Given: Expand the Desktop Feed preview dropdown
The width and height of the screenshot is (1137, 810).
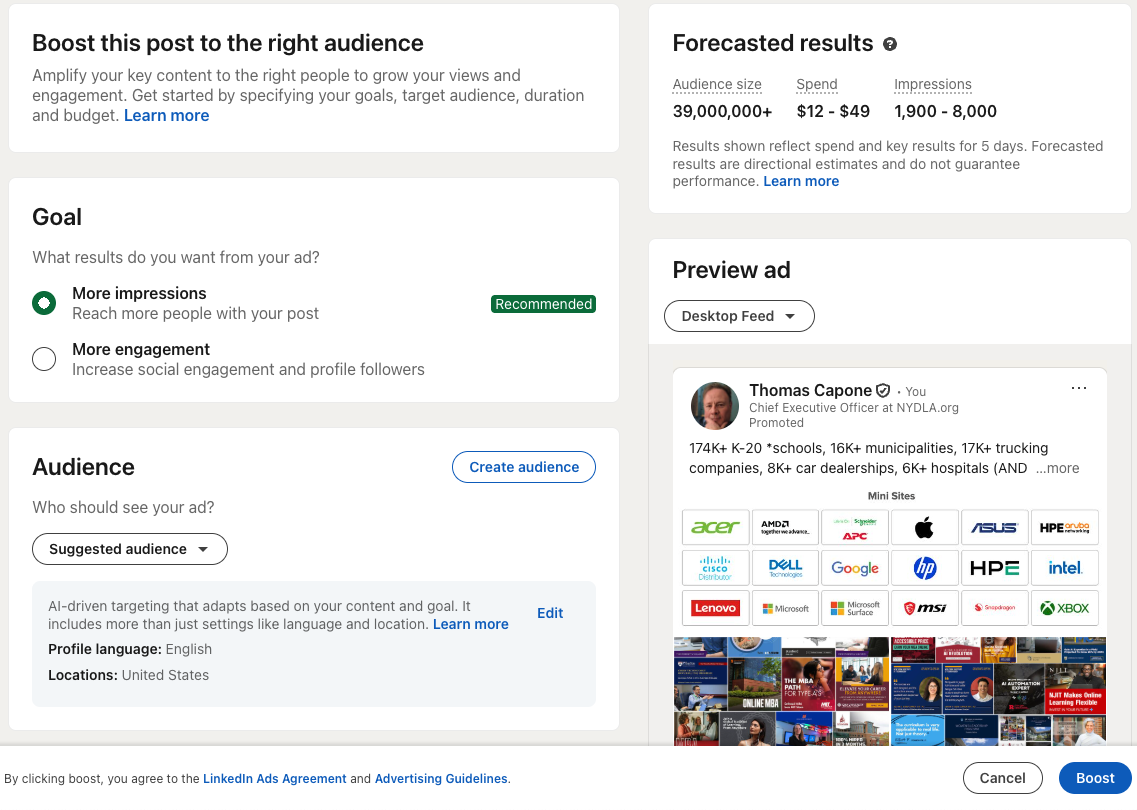Looking at the screenshot, I should point(739,316).
